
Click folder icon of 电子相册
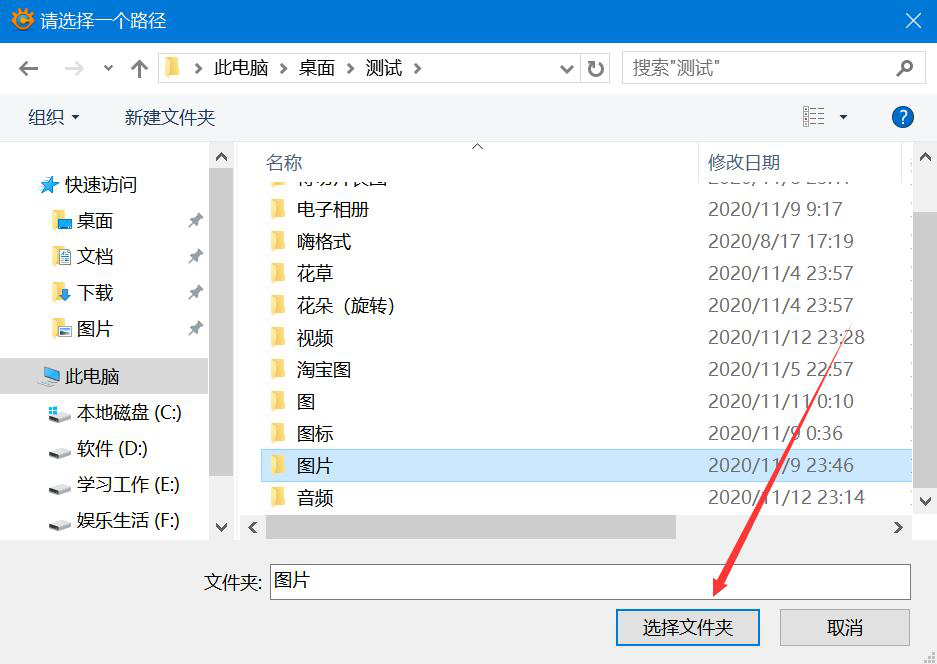coord(278,209)
